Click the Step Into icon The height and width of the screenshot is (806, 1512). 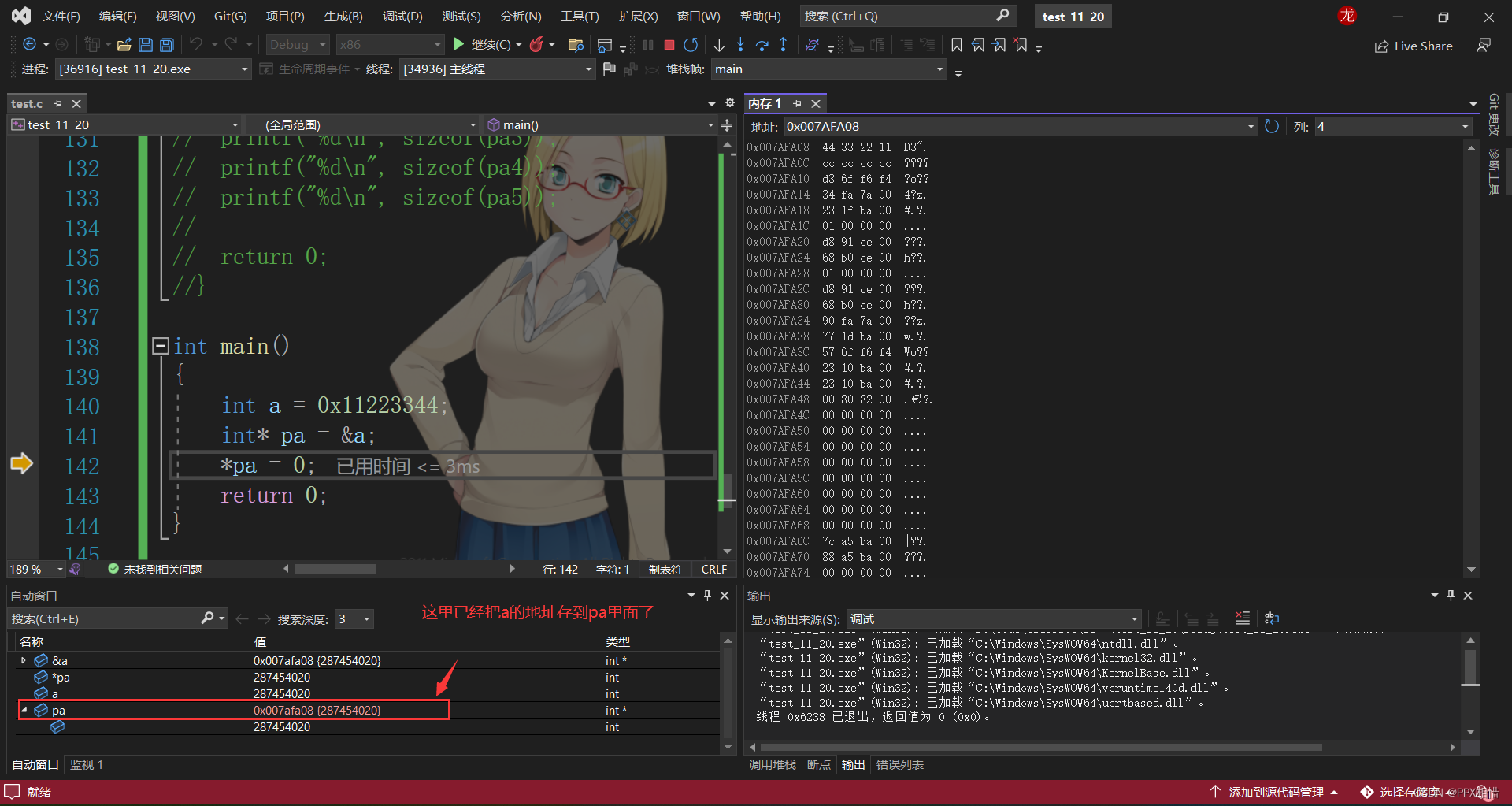740,45
